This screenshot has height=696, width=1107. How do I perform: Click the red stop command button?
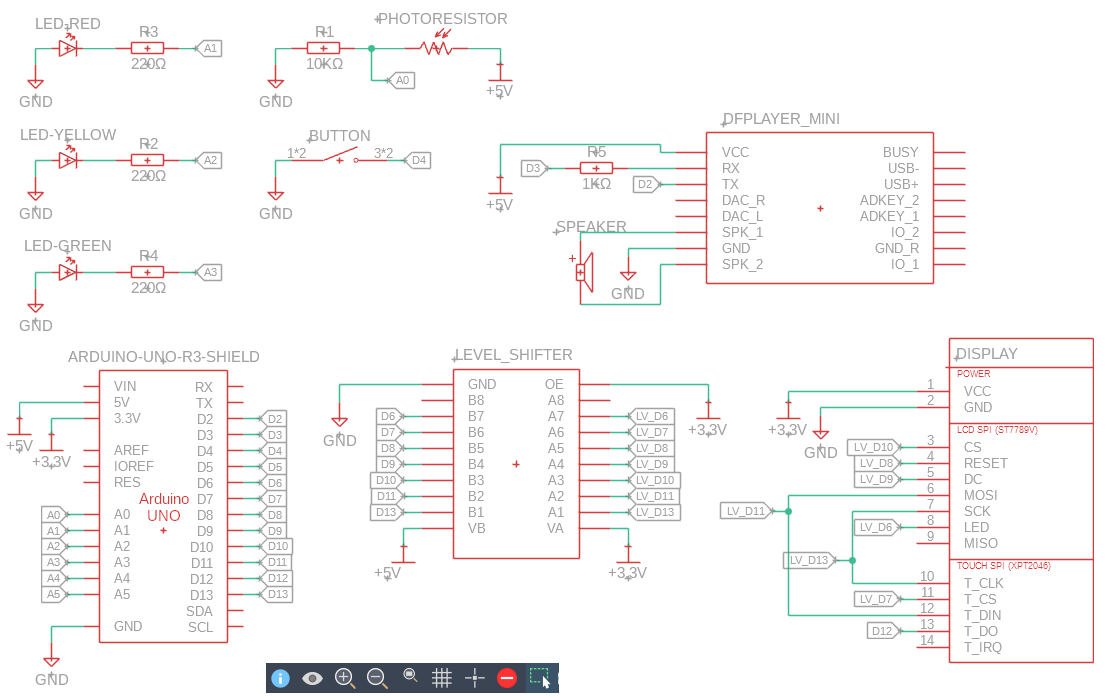click(x=507, y=678)
